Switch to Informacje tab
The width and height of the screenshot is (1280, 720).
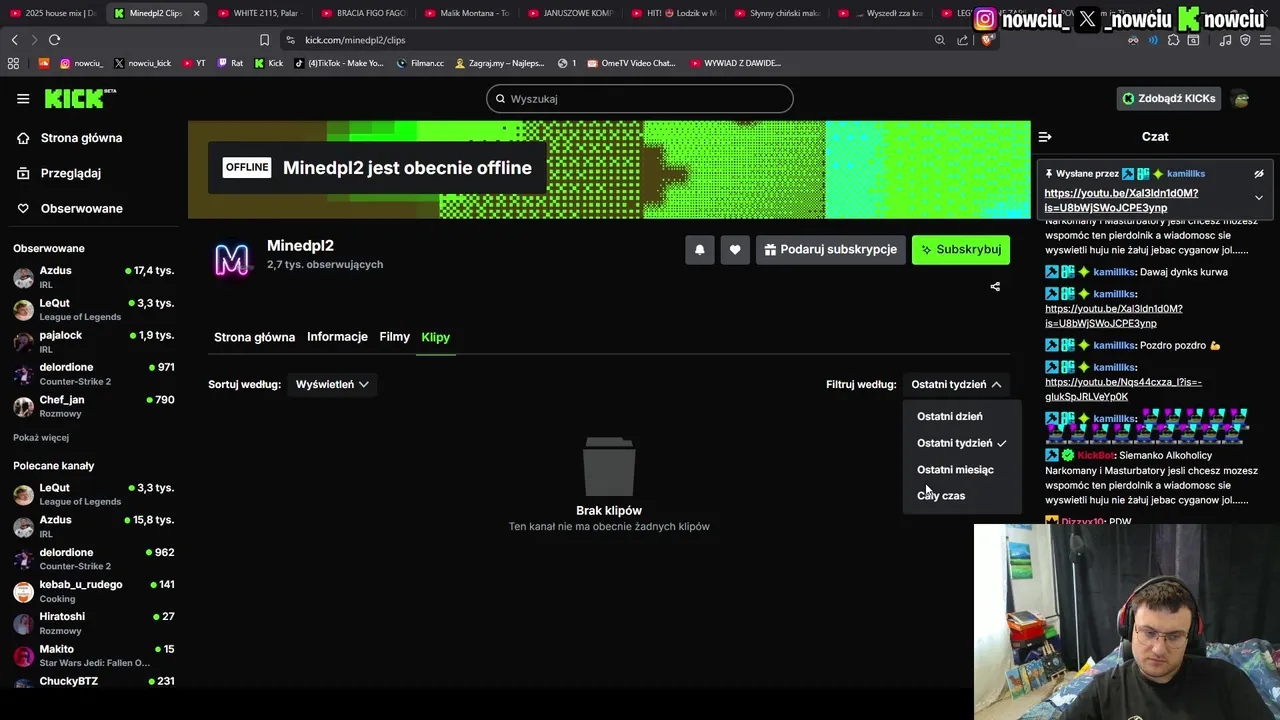(337, 337)
